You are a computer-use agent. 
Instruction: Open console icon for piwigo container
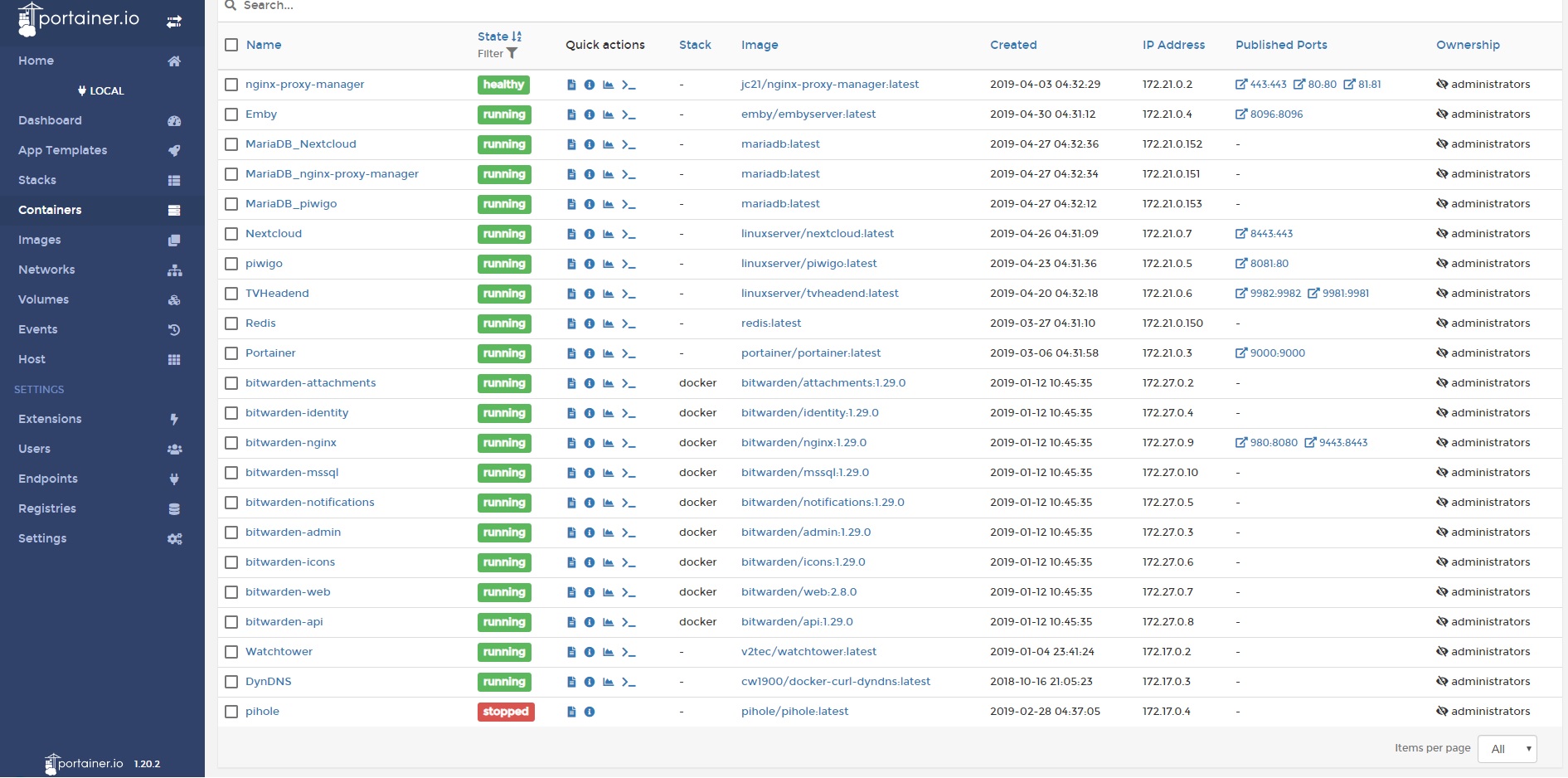(x=629, y=264)
